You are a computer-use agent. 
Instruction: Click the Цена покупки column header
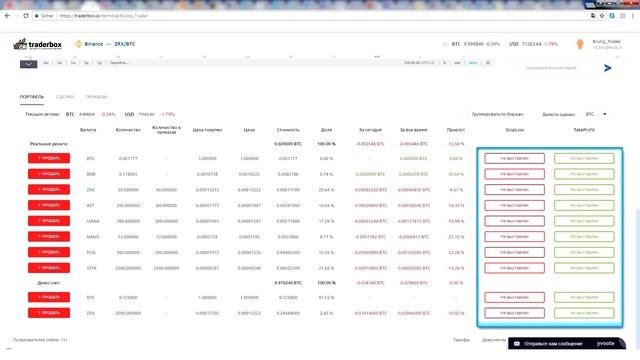[x=207, y=130]
